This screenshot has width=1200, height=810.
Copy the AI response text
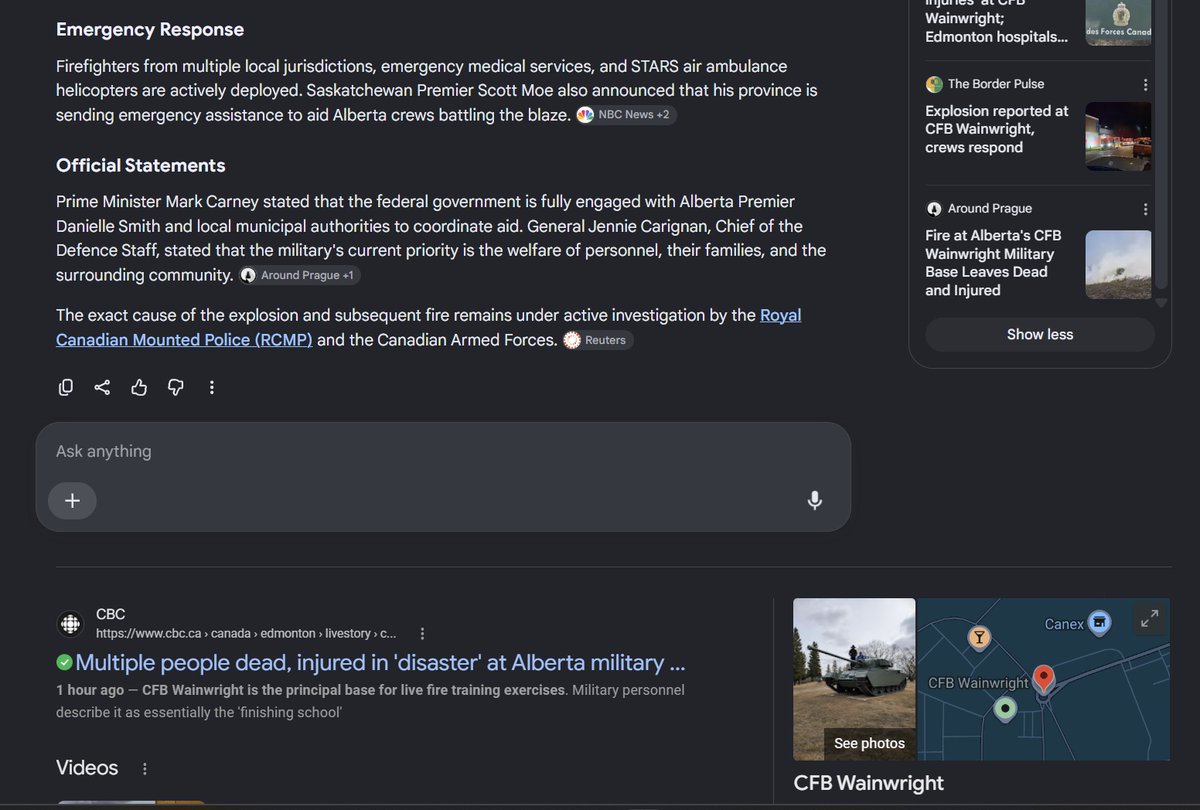(x=66, y=387)
